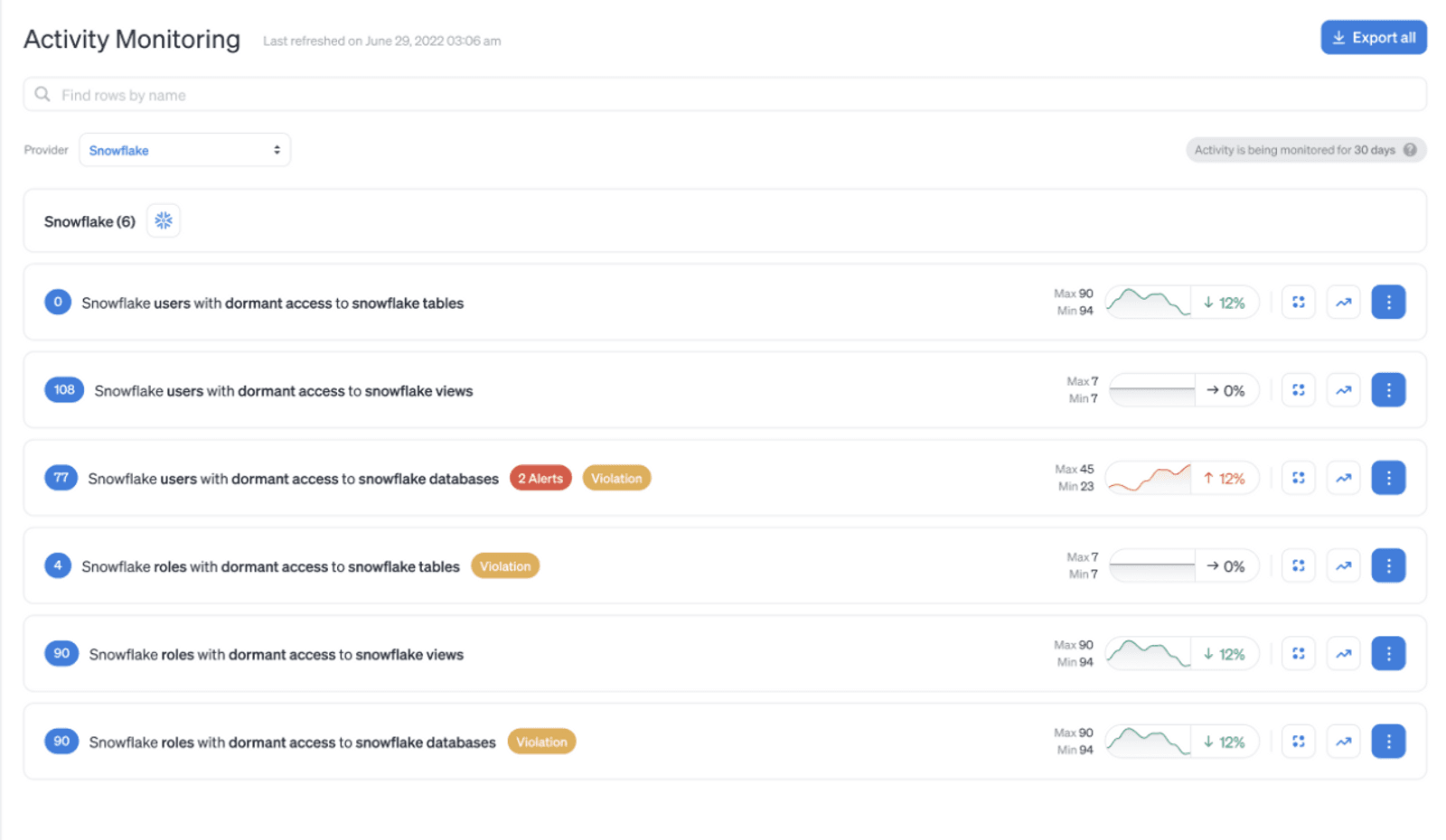The width and height of the screenshot is (1446, 840).
Task: Focus the Find rows by name search field
Action: tap(725, 95)
